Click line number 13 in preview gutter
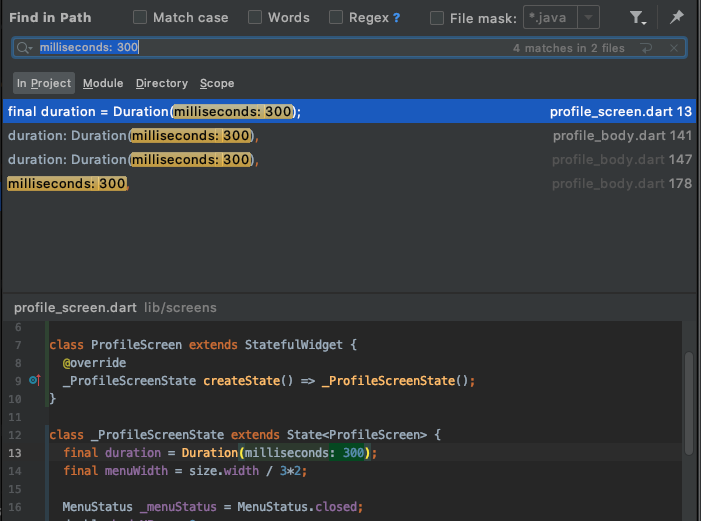The height and width of the screenshot is (521, 701). tap(15, 453)
